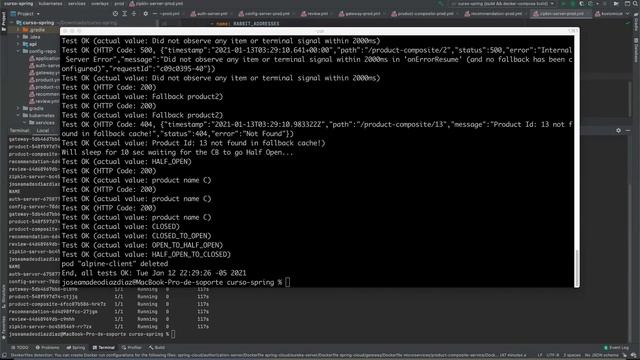Click 'End, all tests OK' line in terminal

(154, 273)
